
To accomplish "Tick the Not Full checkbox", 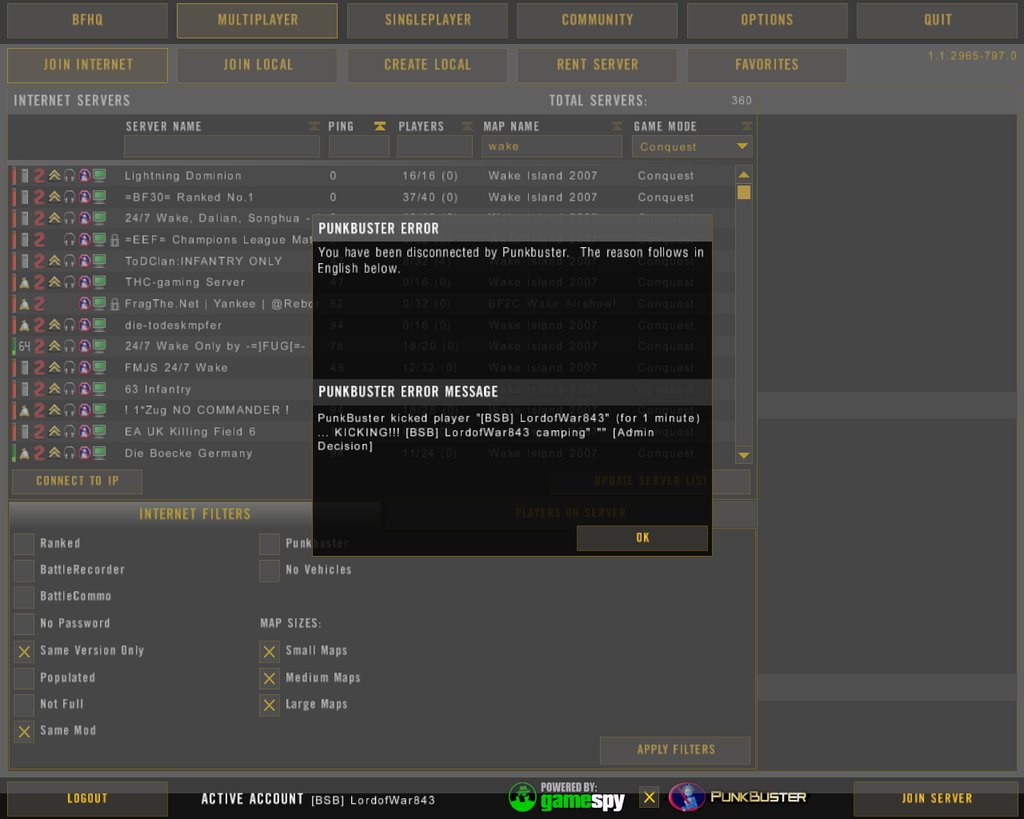I will click(24, 705).
